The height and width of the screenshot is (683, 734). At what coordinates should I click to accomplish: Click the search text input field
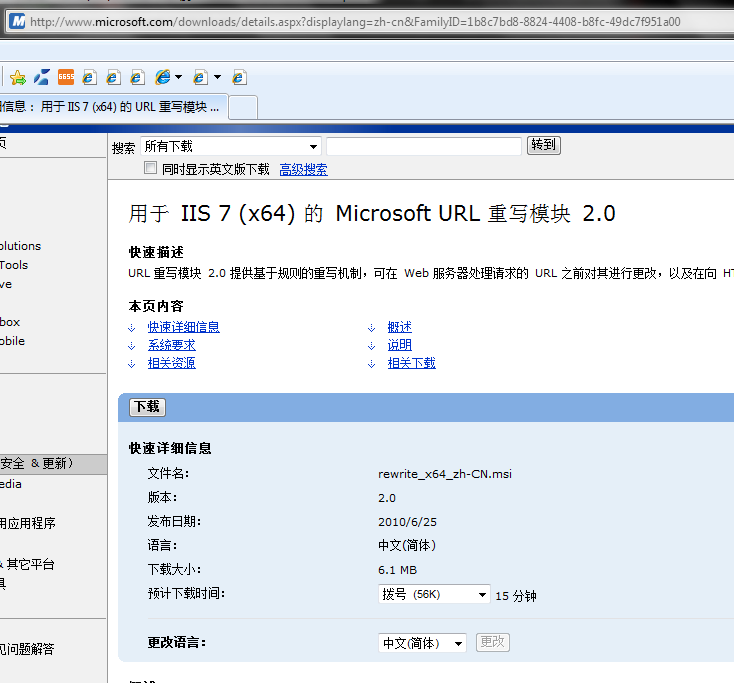[x=424, y=146]
